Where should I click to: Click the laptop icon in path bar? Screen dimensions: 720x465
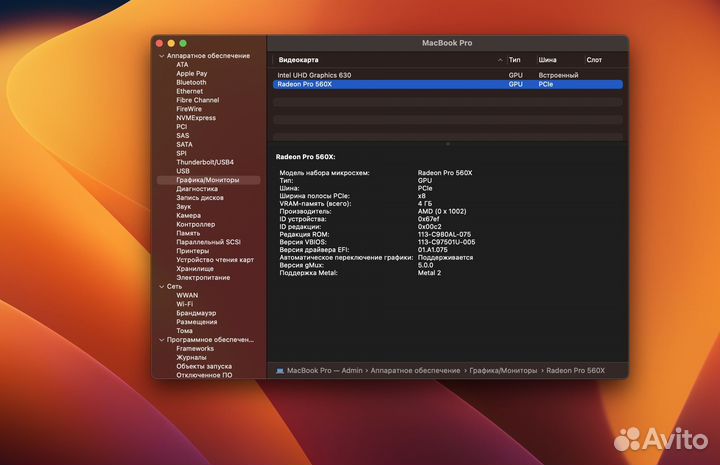pos(280,371)
